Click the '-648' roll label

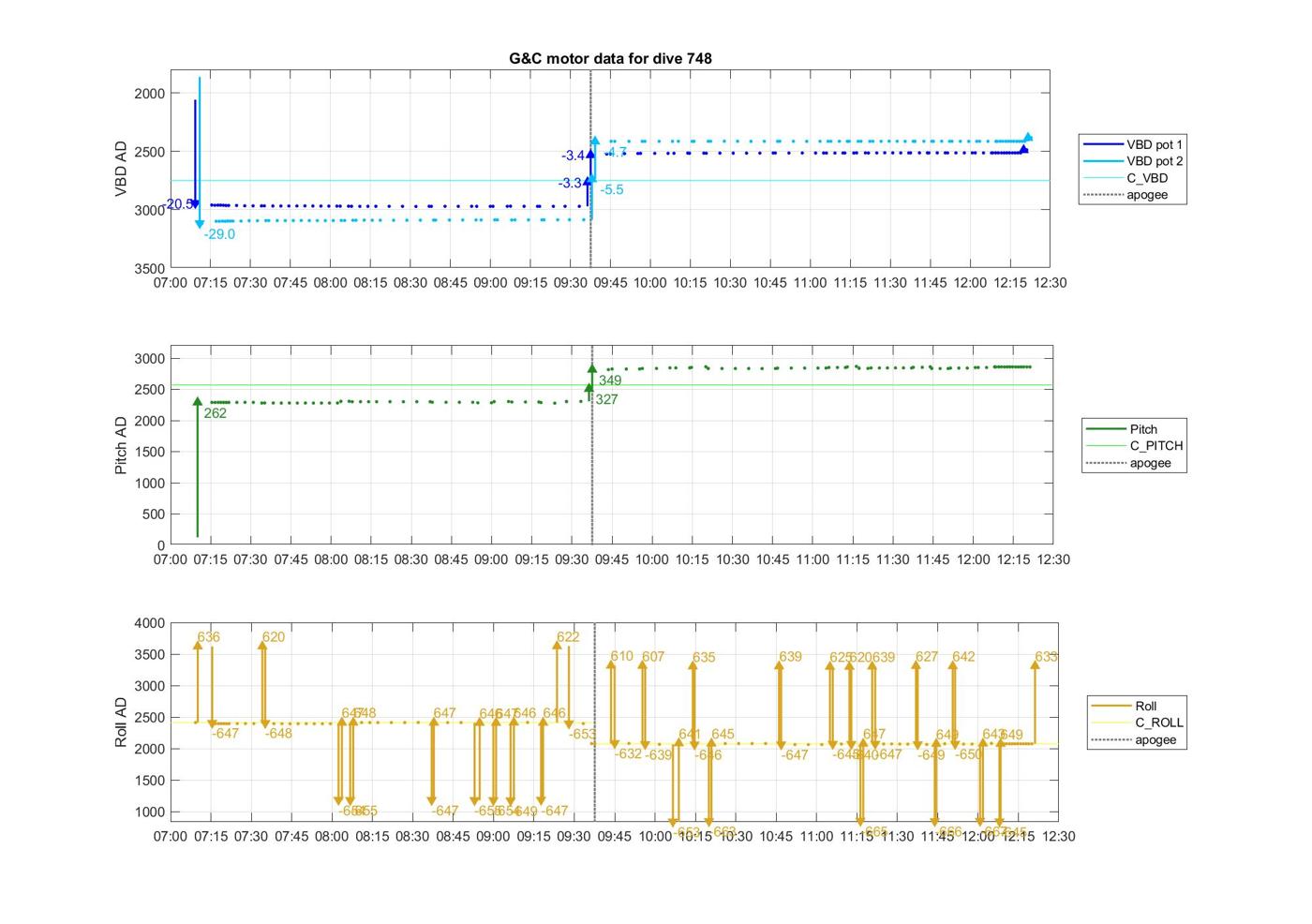(278, 734)
